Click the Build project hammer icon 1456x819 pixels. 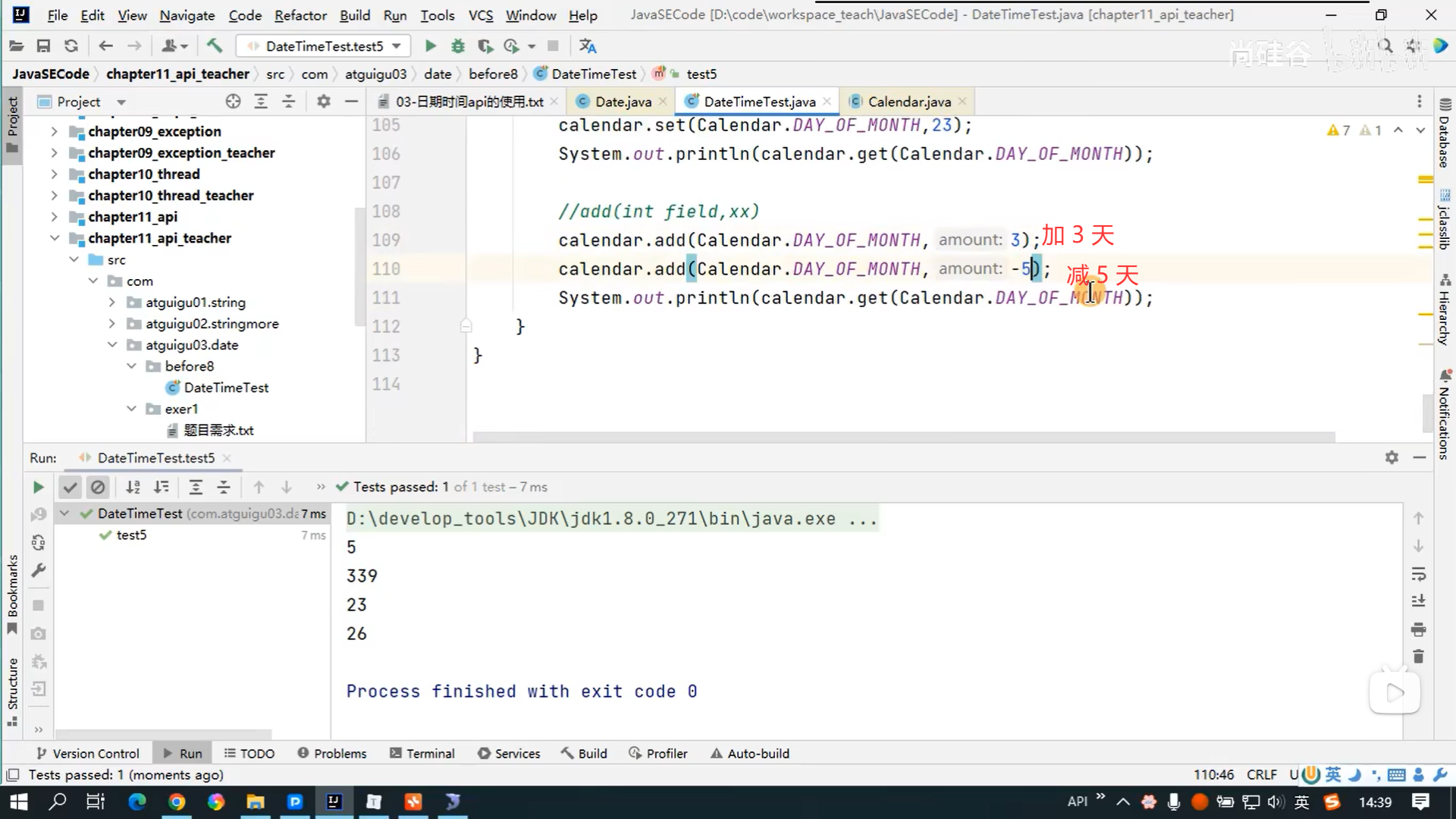pos(215,46)
